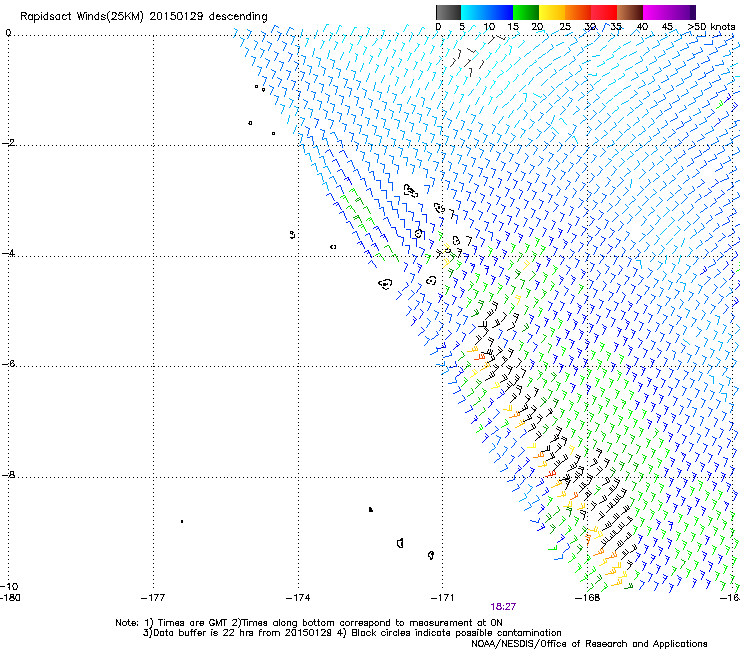Click the '40' legend scale label

click(642, 27)
